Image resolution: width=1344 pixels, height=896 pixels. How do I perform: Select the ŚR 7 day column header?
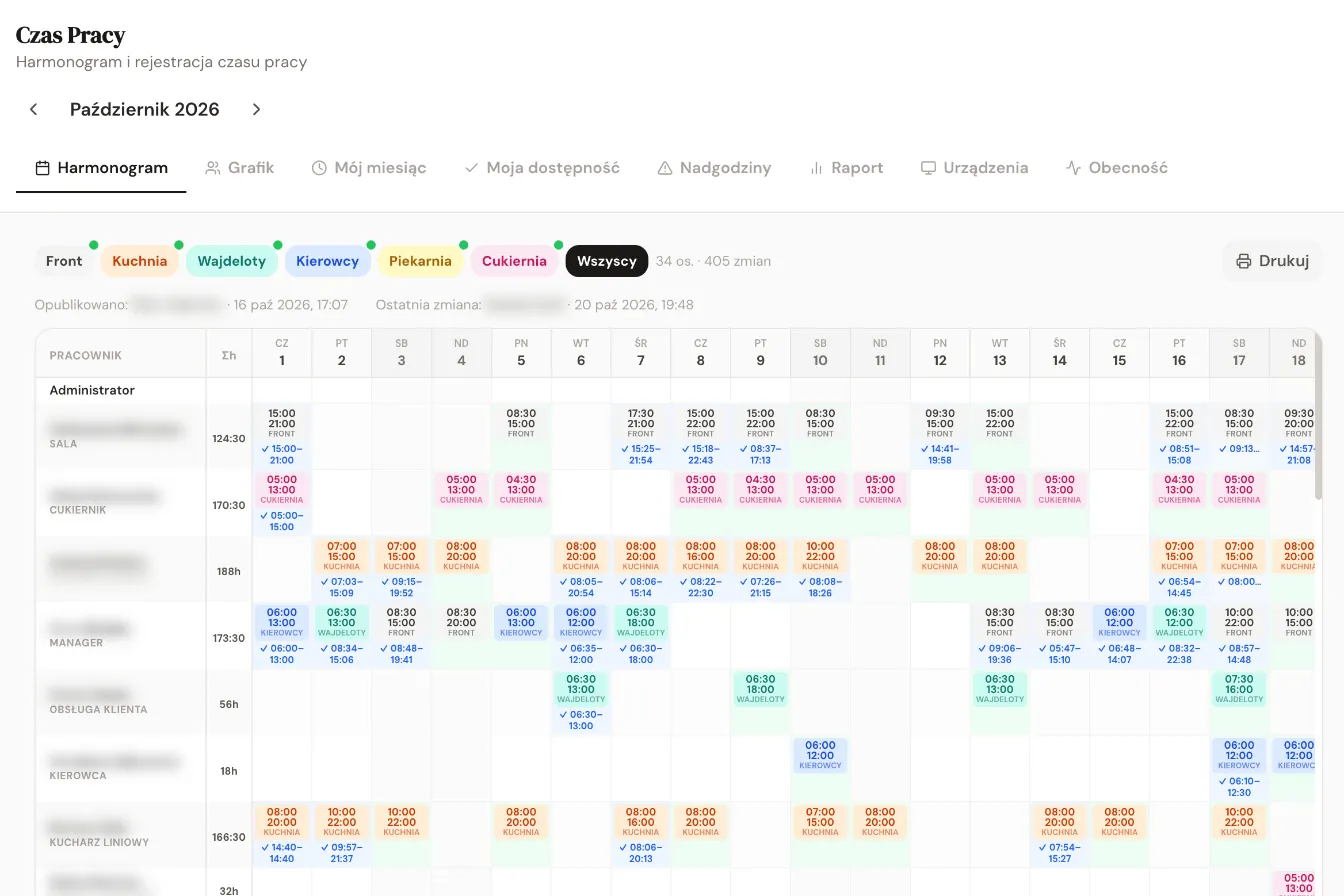[641, 352]
